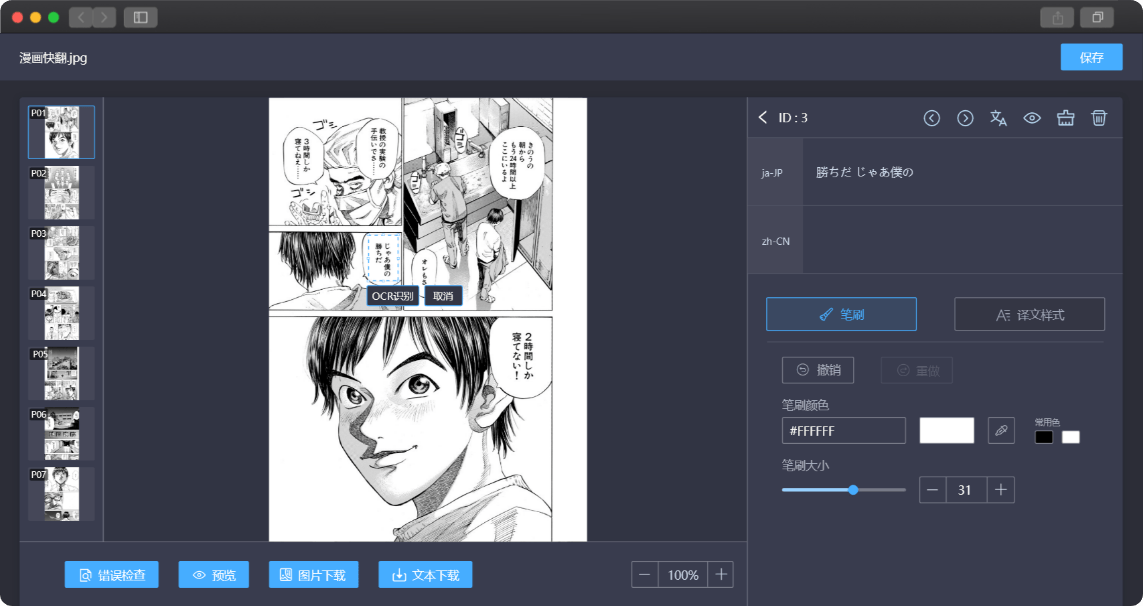This screenshot has height=606, width=1143.
Task: Toggle the sidebar view in title bar
Action: point(140,17)
